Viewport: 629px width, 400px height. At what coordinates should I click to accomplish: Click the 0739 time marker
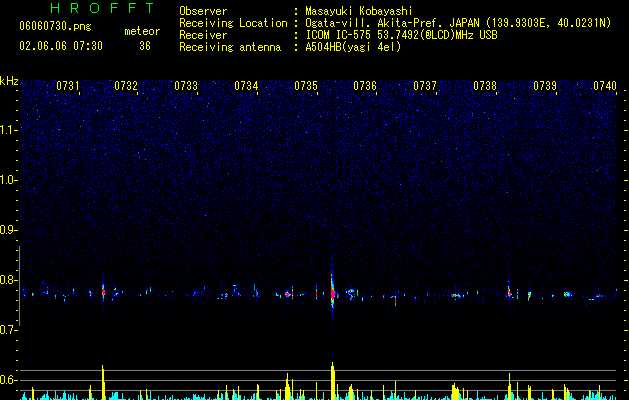545,86
